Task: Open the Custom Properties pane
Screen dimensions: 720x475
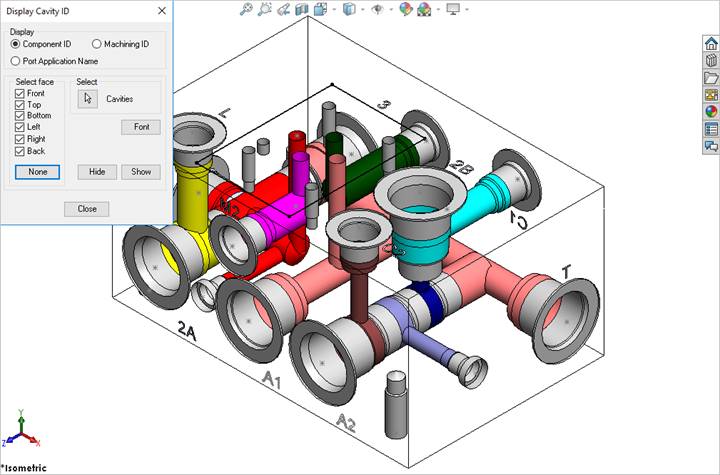Action: (711, 128)
